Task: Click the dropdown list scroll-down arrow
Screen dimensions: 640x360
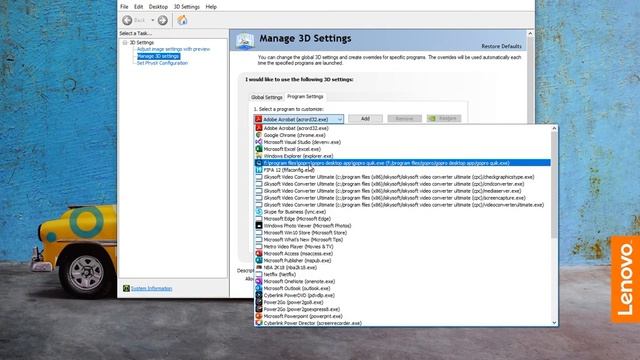Action: coord(554,322)
